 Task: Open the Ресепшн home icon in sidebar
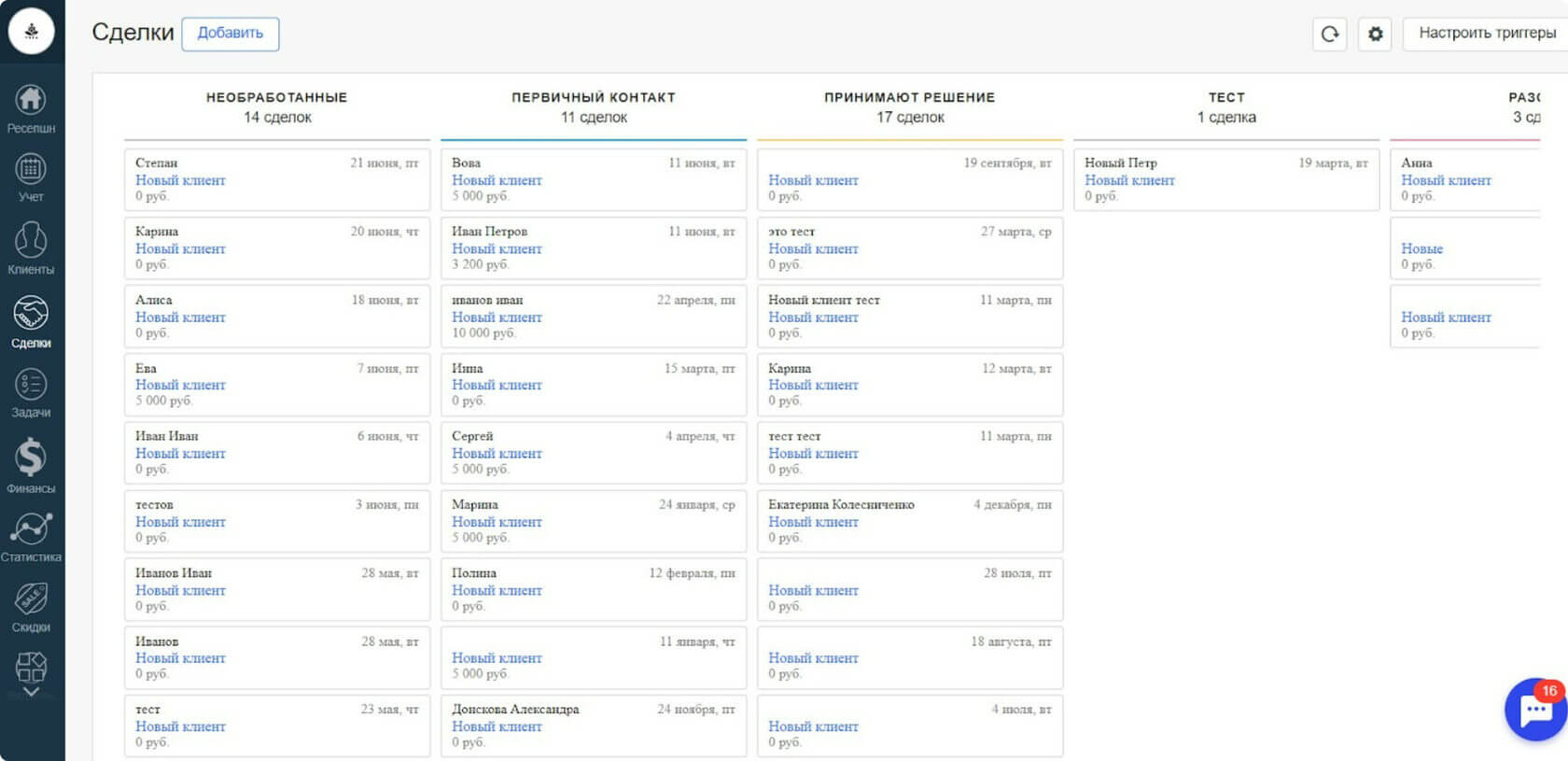coord(31,101)
